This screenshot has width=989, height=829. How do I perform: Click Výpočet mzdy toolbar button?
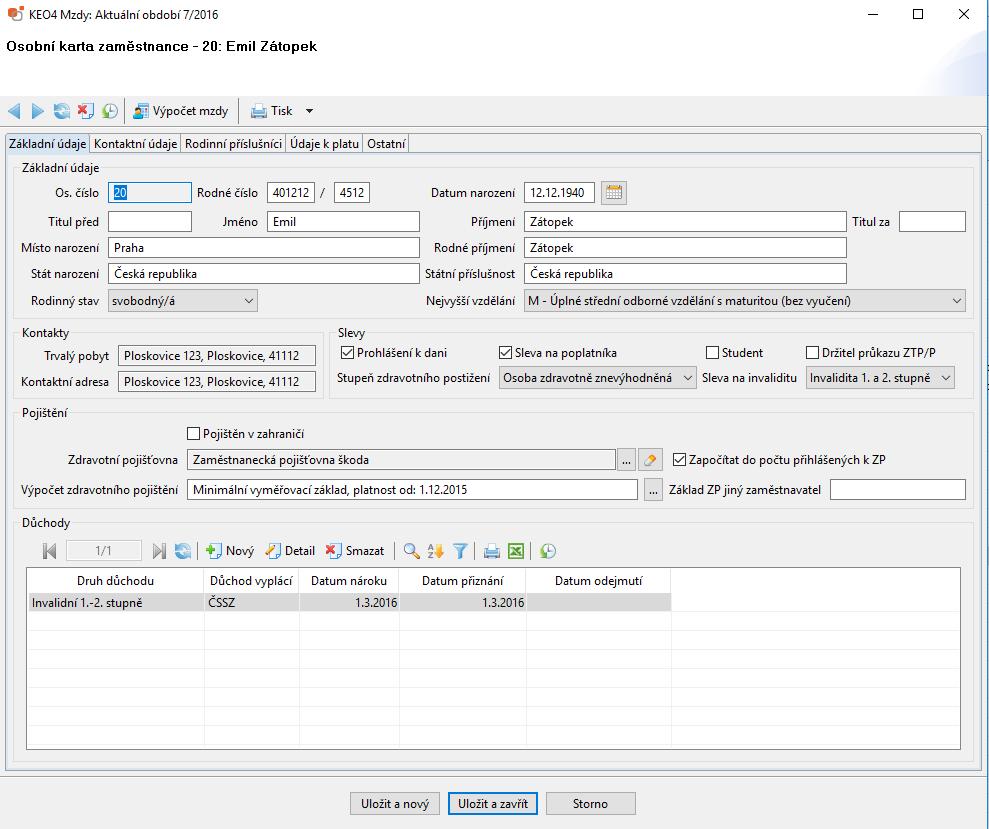tap(181, 111)
